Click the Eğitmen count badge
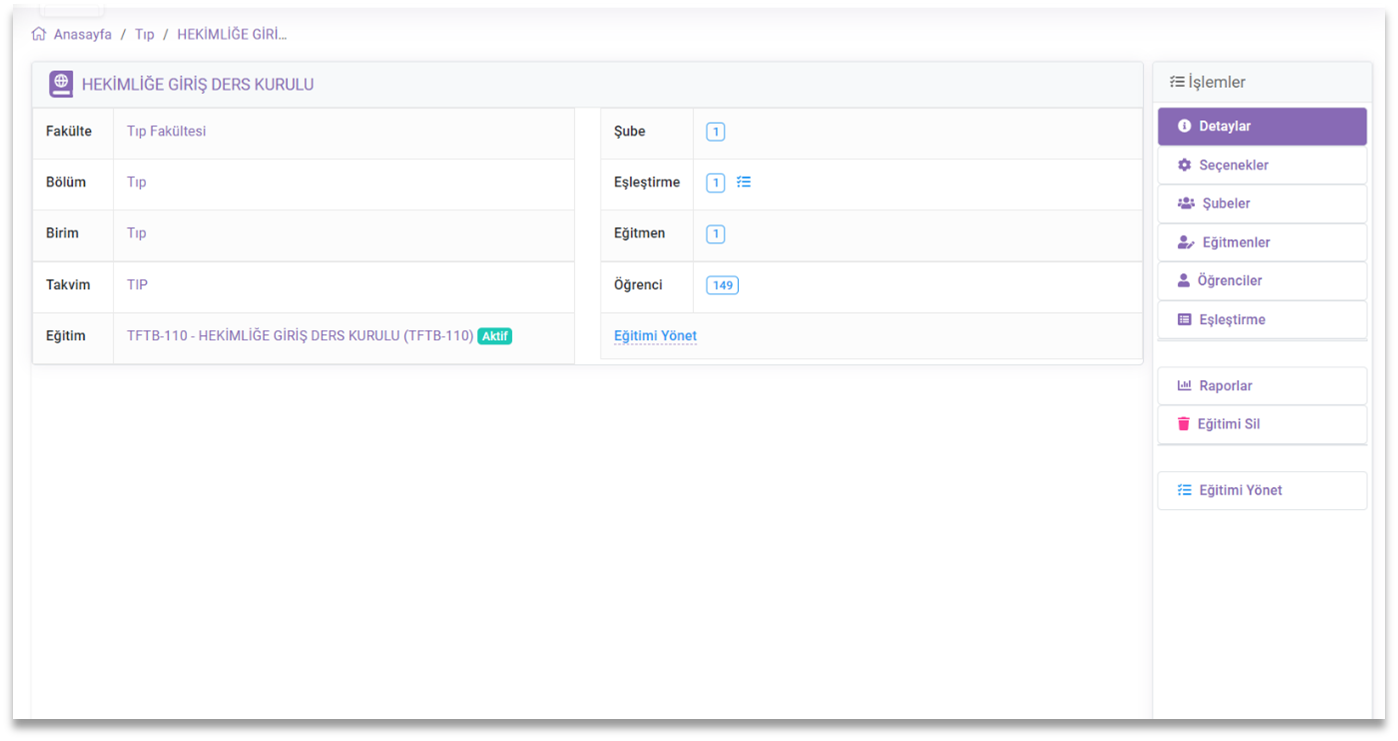 pos(715,234)
